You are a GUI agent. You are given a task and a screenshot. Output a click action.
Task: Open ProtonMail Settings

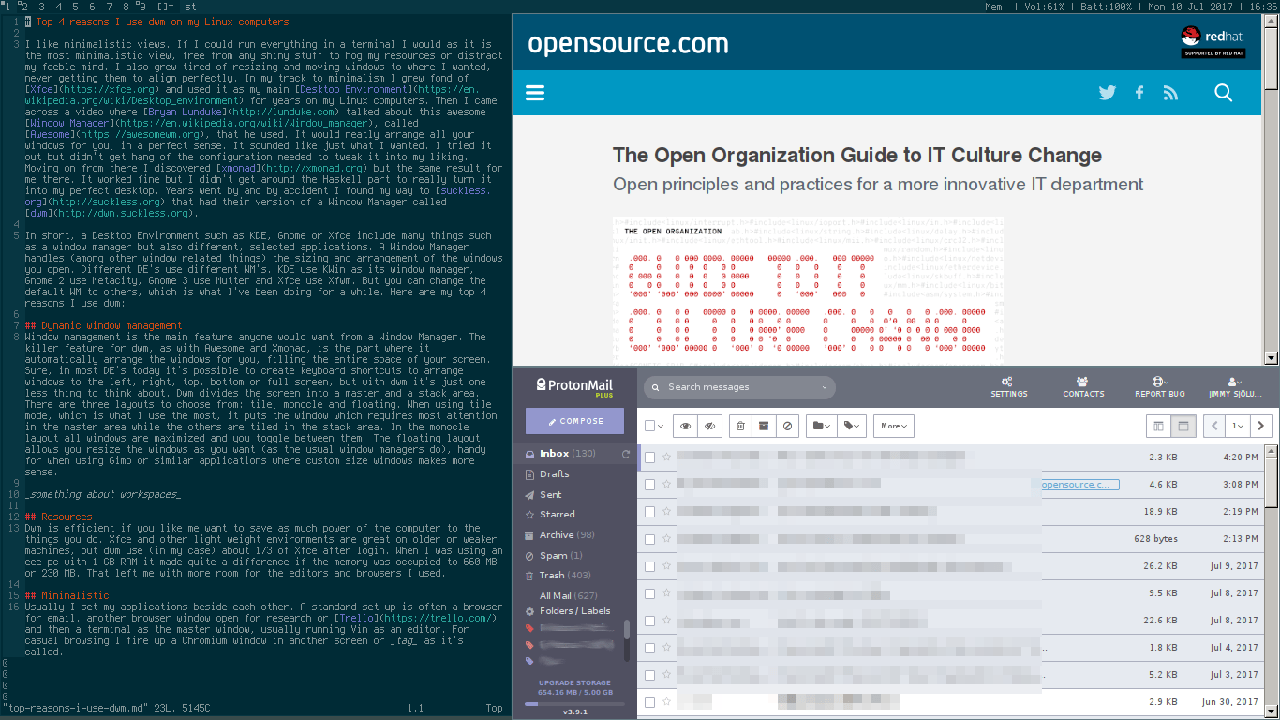[x=1008, y=387]
